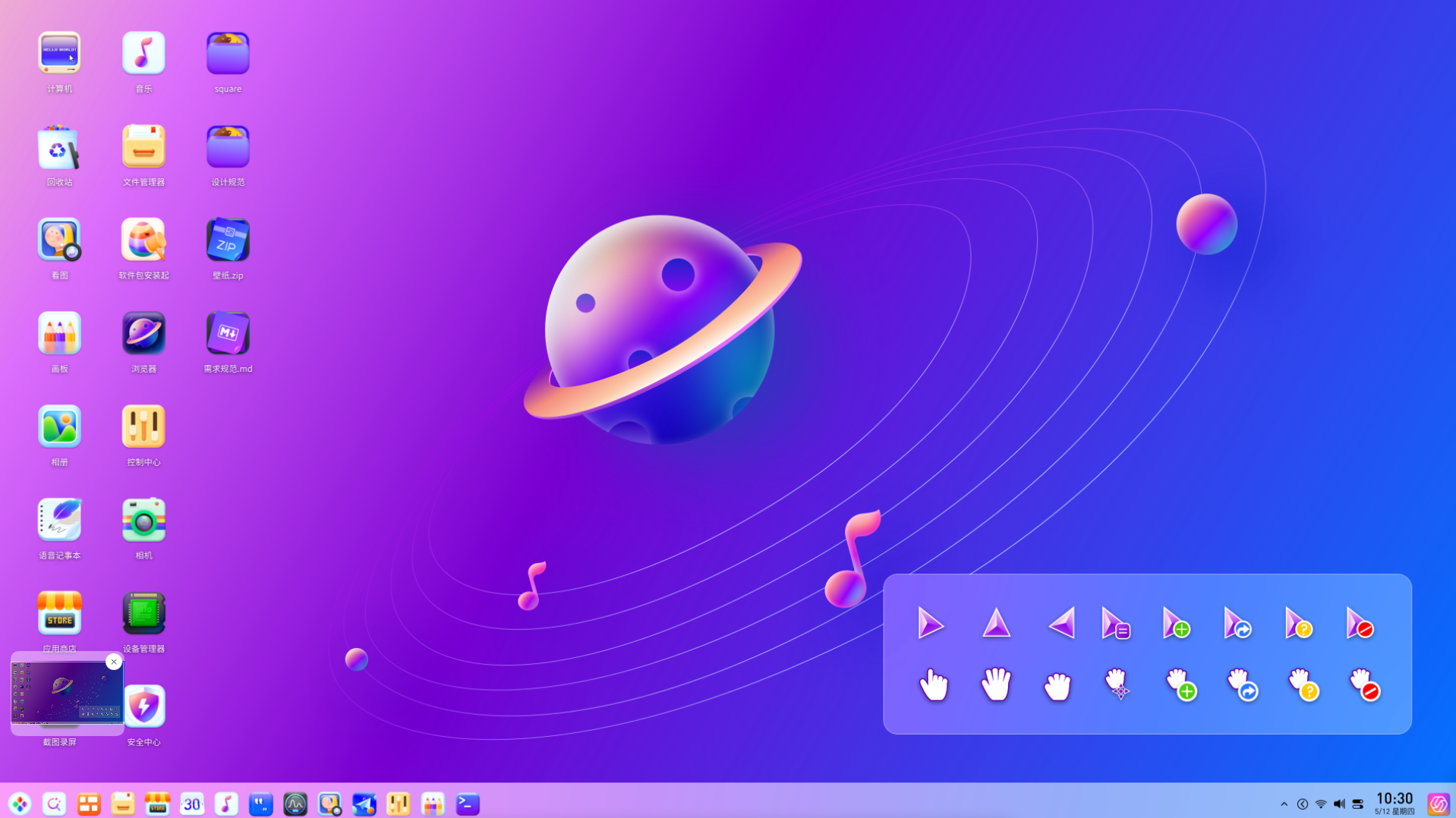Open the system monitor in the taskbar
Viewport: 1456px width, 818px height.
pos(295,804)
